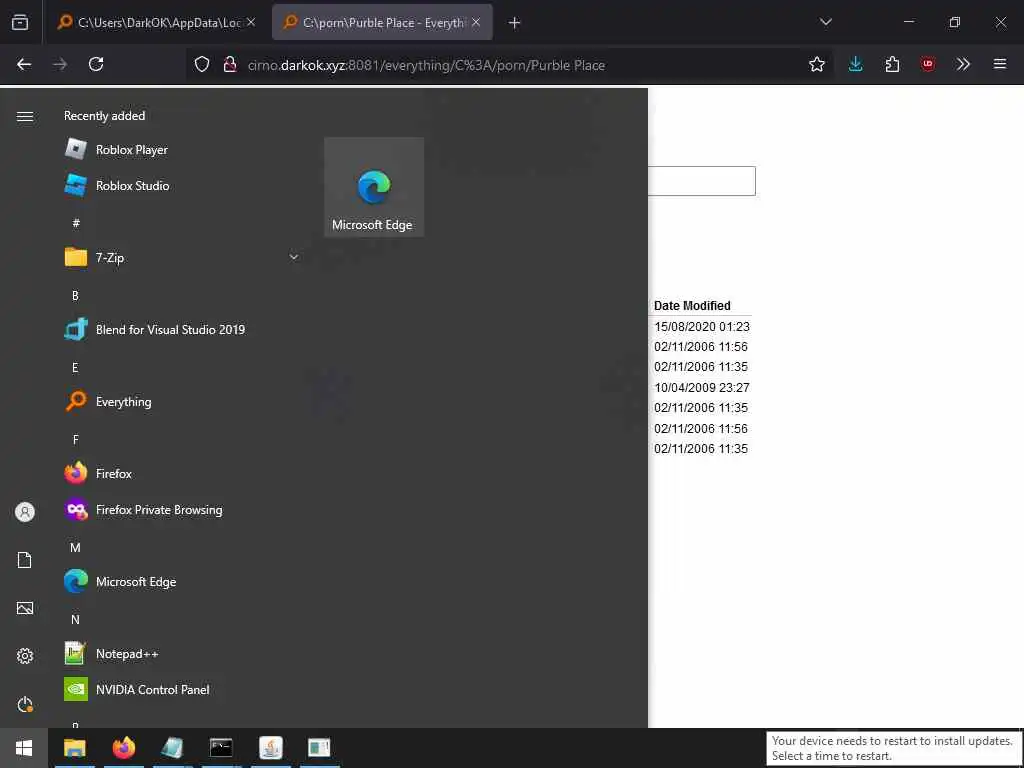
Task: Click the N letter section header
Action: [75, 619]
